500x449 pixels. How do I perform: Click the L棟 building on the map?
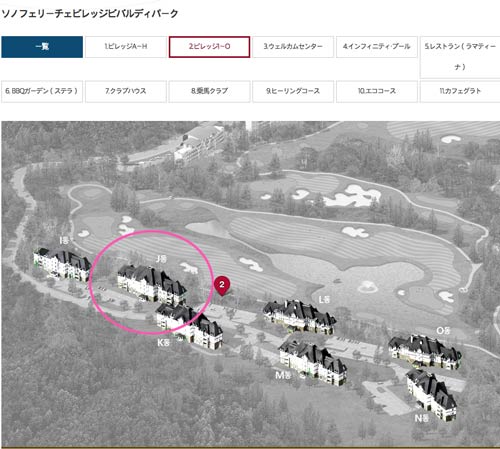click(299, 317)
